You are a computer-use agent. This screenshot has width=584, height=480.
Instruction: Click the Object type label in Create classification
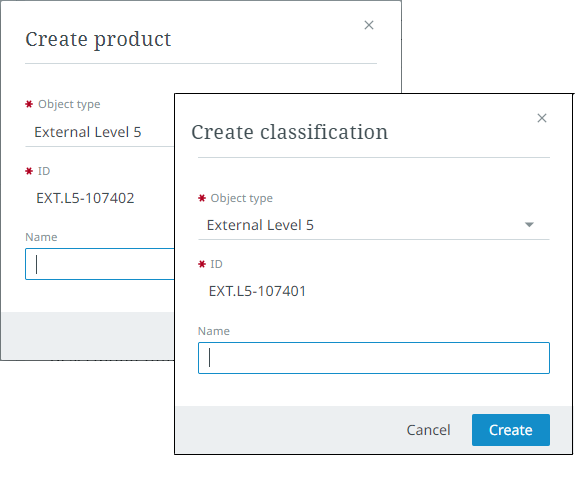(x=241, y=198)
